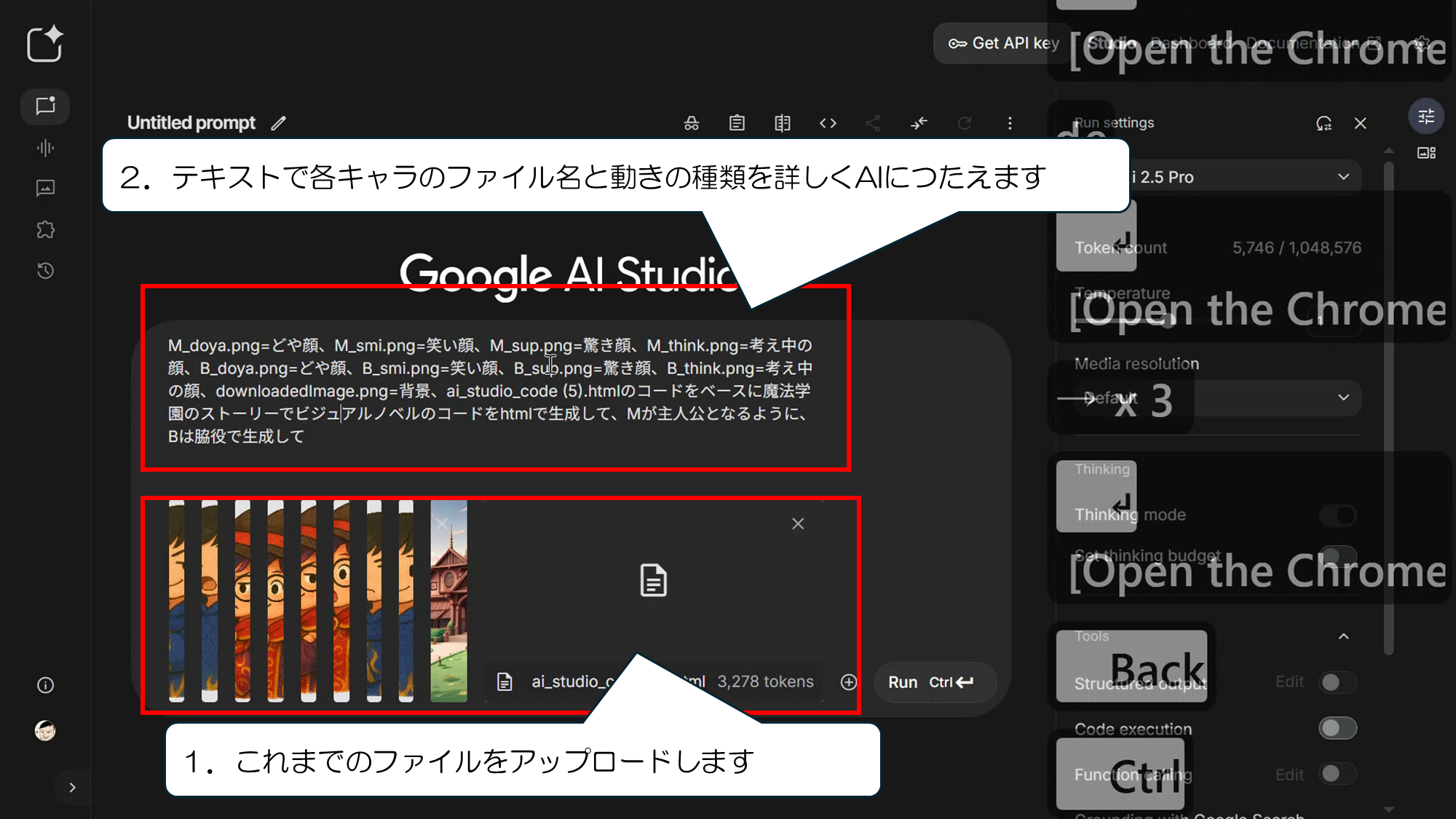Expand the left sidebar with arrow
This screenshot has width=1456, height=819.
click(72, 787)
